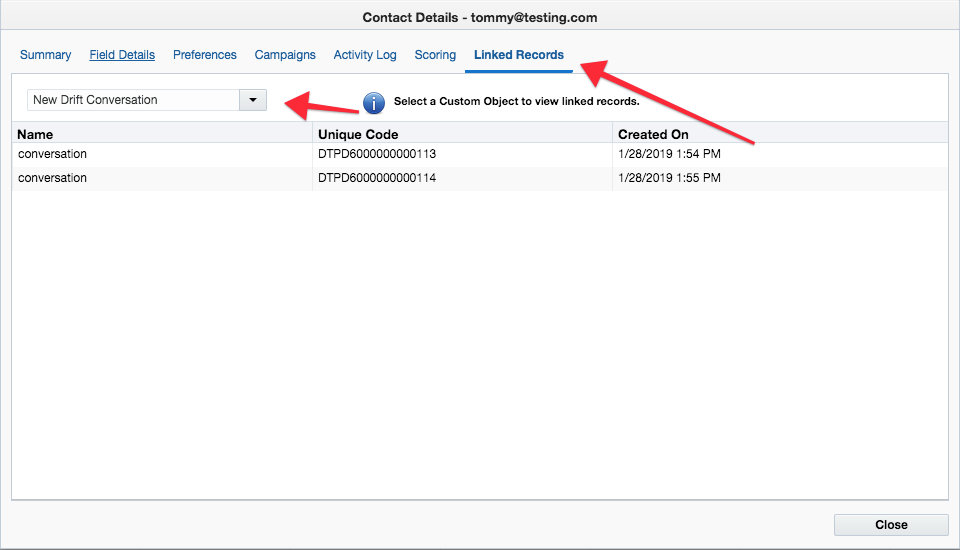This screenshot has height=550, width=960.
Task: Select the conversation name in row DTPD6000000000113
Action: [x=52, y=154]
